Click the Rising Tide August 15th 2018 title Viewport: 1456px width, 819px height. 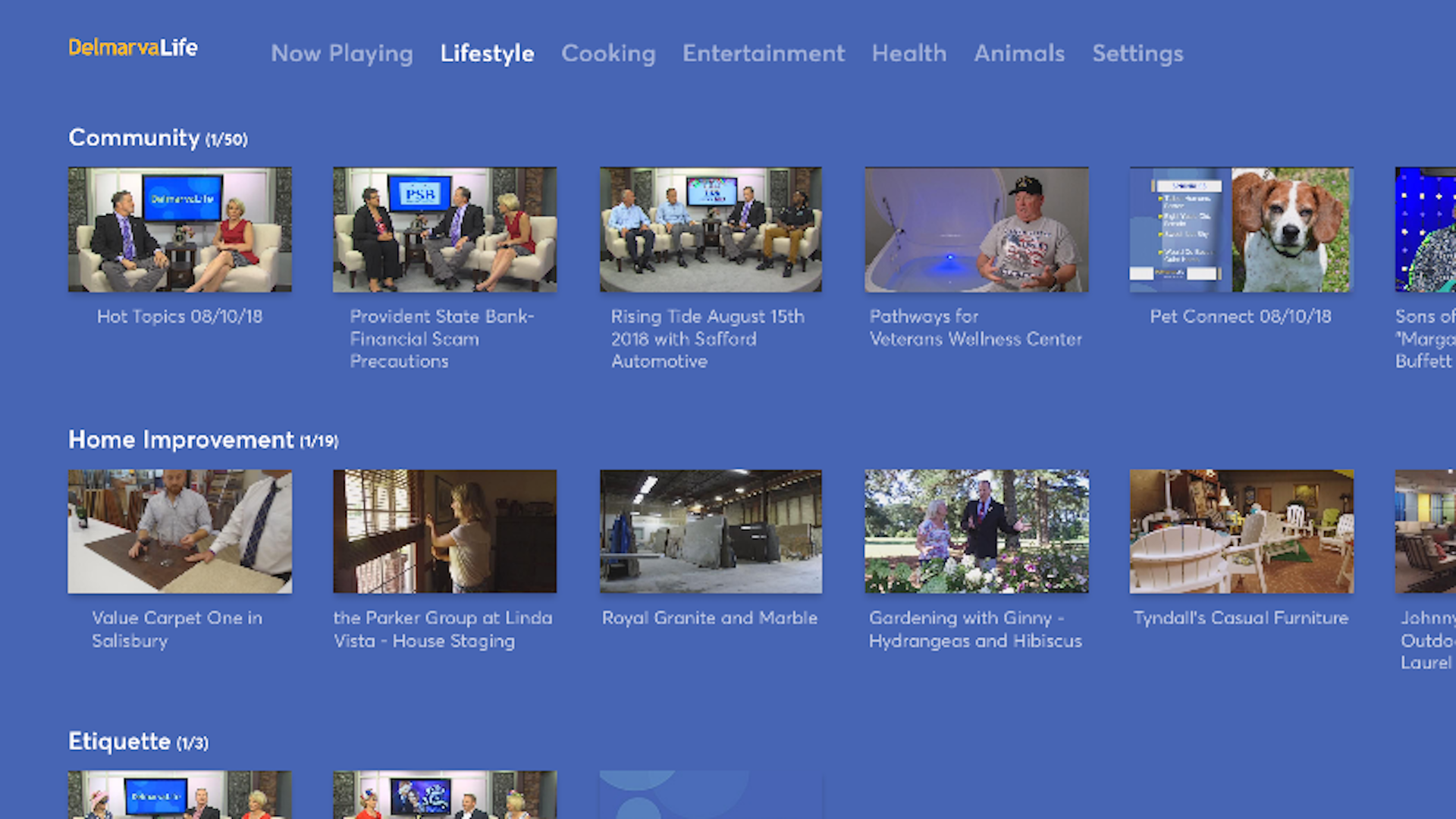(708, 339)
